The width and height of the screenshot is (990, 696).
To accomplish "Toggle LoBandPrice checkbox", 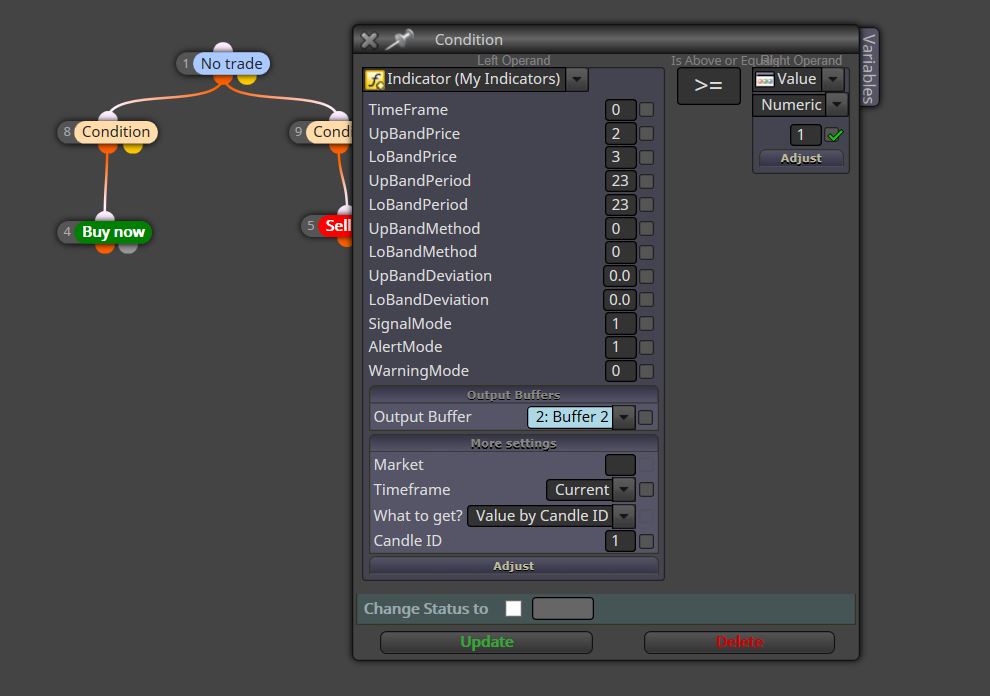I will (x=647, y=157).
